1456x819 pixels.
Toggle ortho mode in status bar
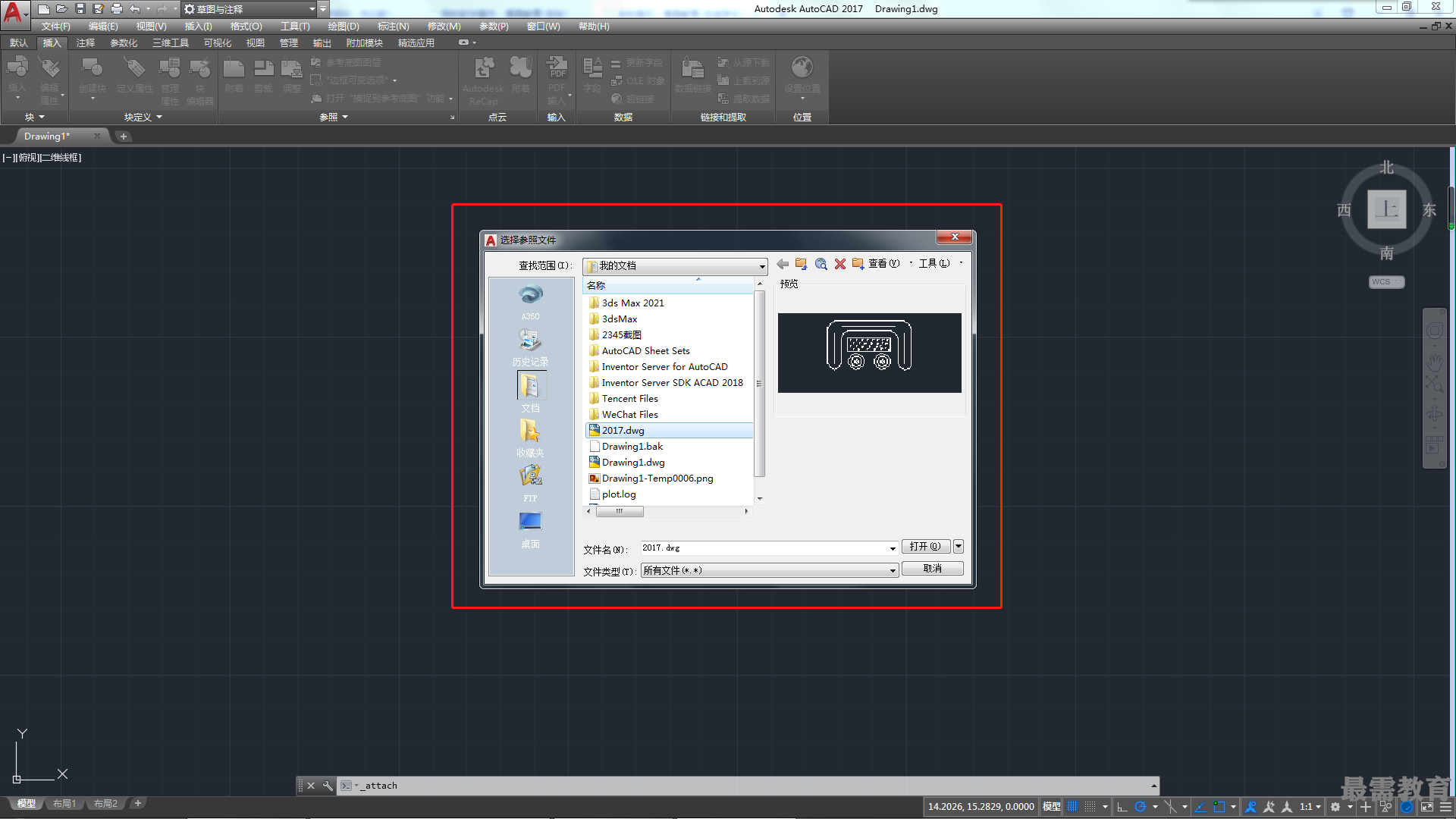[x=1122, y=807]
